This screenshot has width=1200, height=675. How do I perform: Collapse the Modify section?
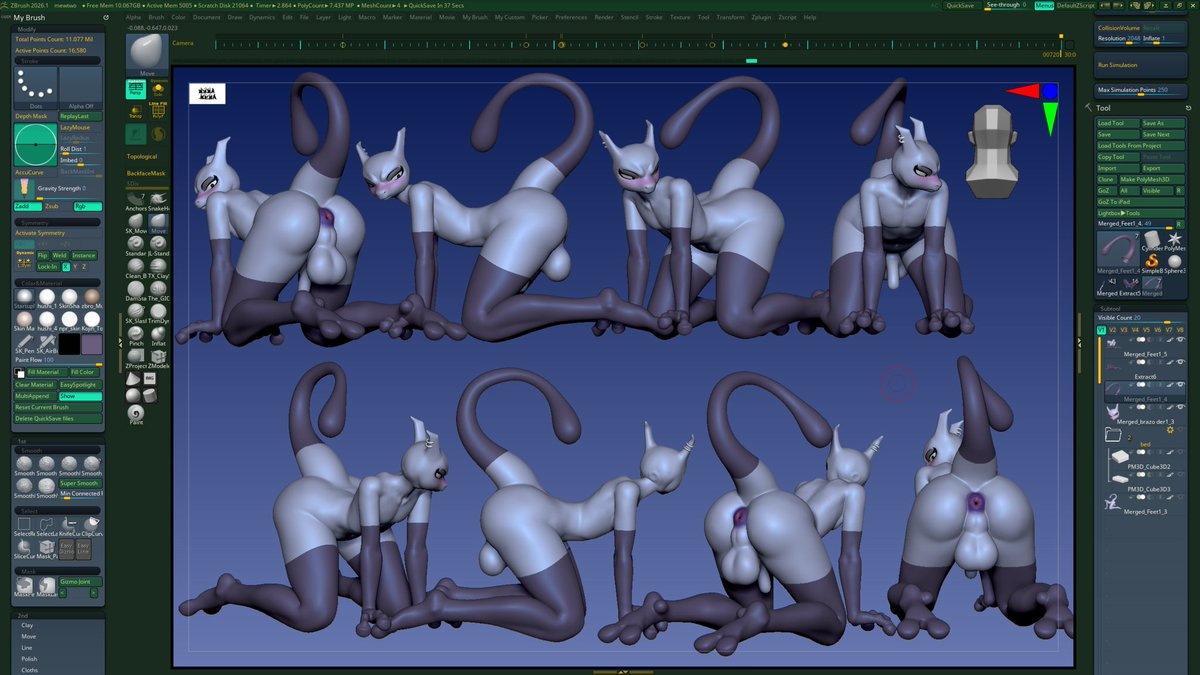point(58,29)
